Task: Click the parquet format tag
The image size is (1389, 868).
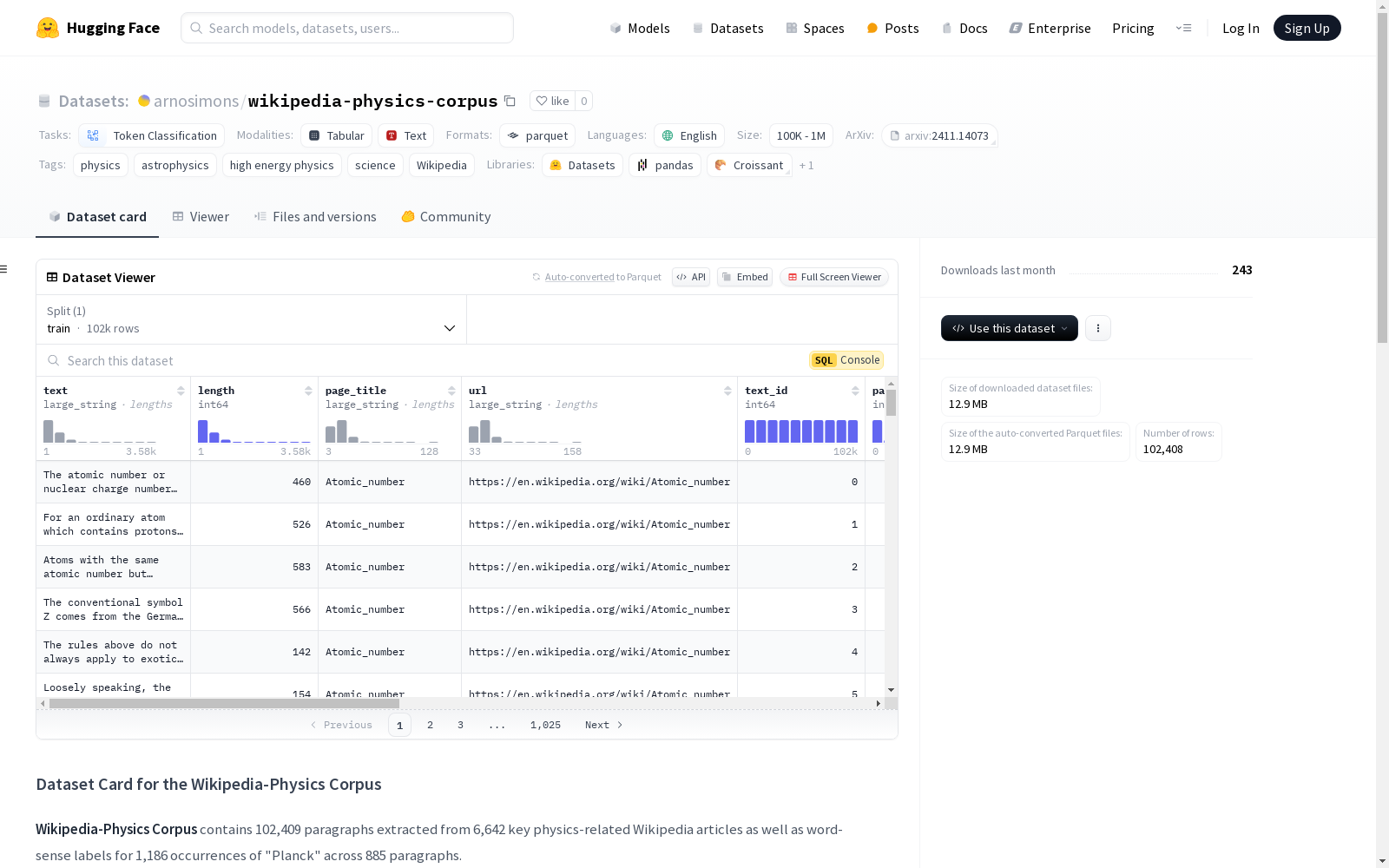Action: [x=537, y=135]
